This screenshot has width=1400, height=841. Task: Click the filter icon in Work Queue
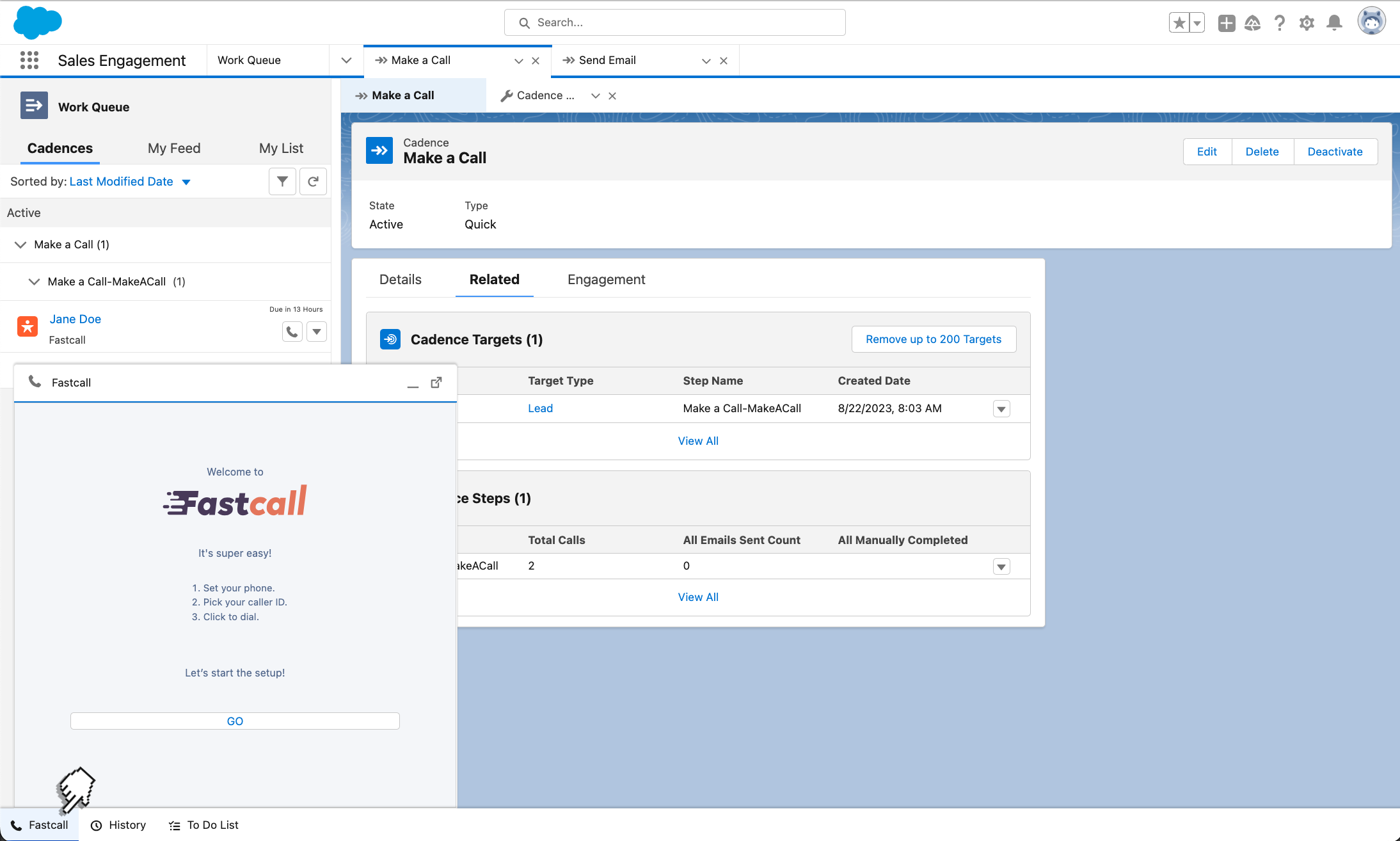(282, 182)
